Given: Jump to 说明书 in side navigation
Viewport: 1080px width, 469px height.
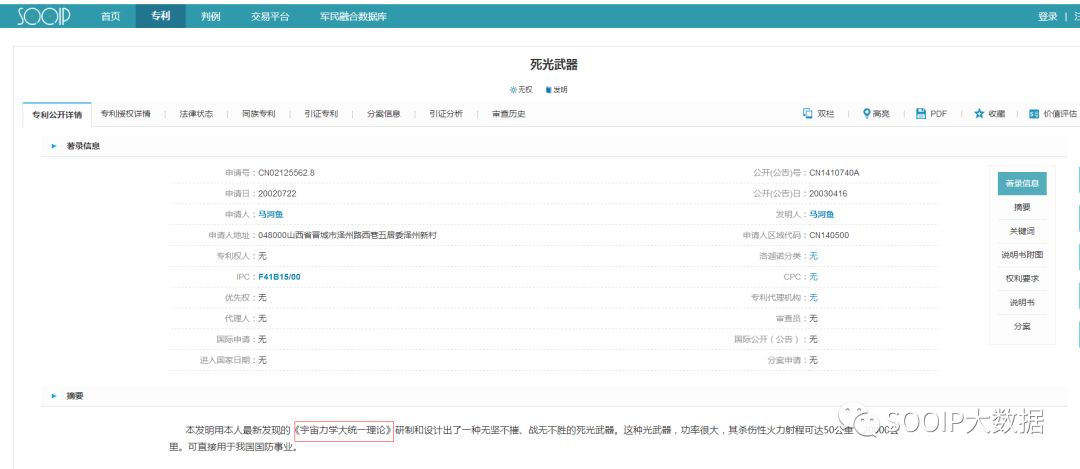Looking at the screenshot, I should click(x=1021, y=302).
